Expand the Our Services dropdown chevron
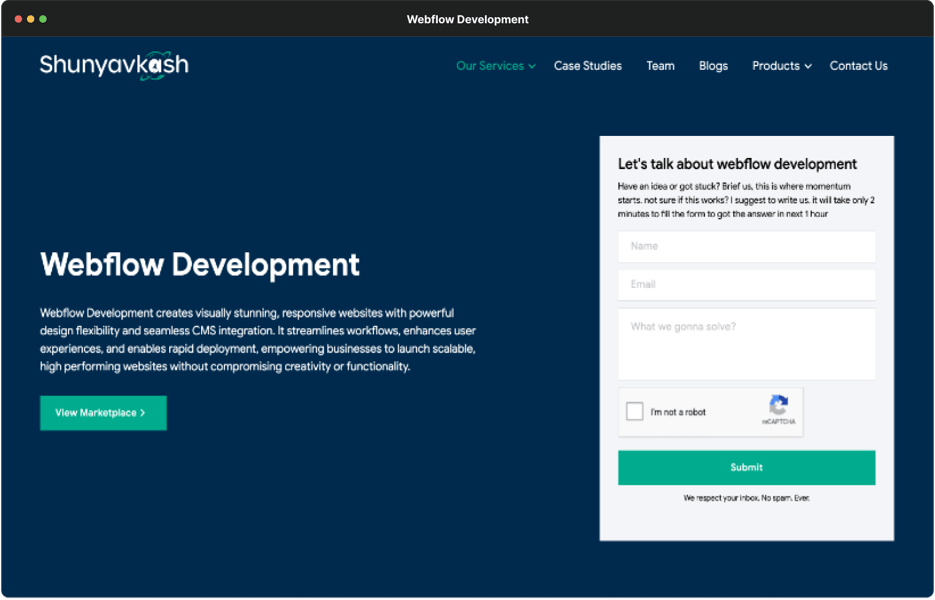935x600 pixels. coord(532,66)
